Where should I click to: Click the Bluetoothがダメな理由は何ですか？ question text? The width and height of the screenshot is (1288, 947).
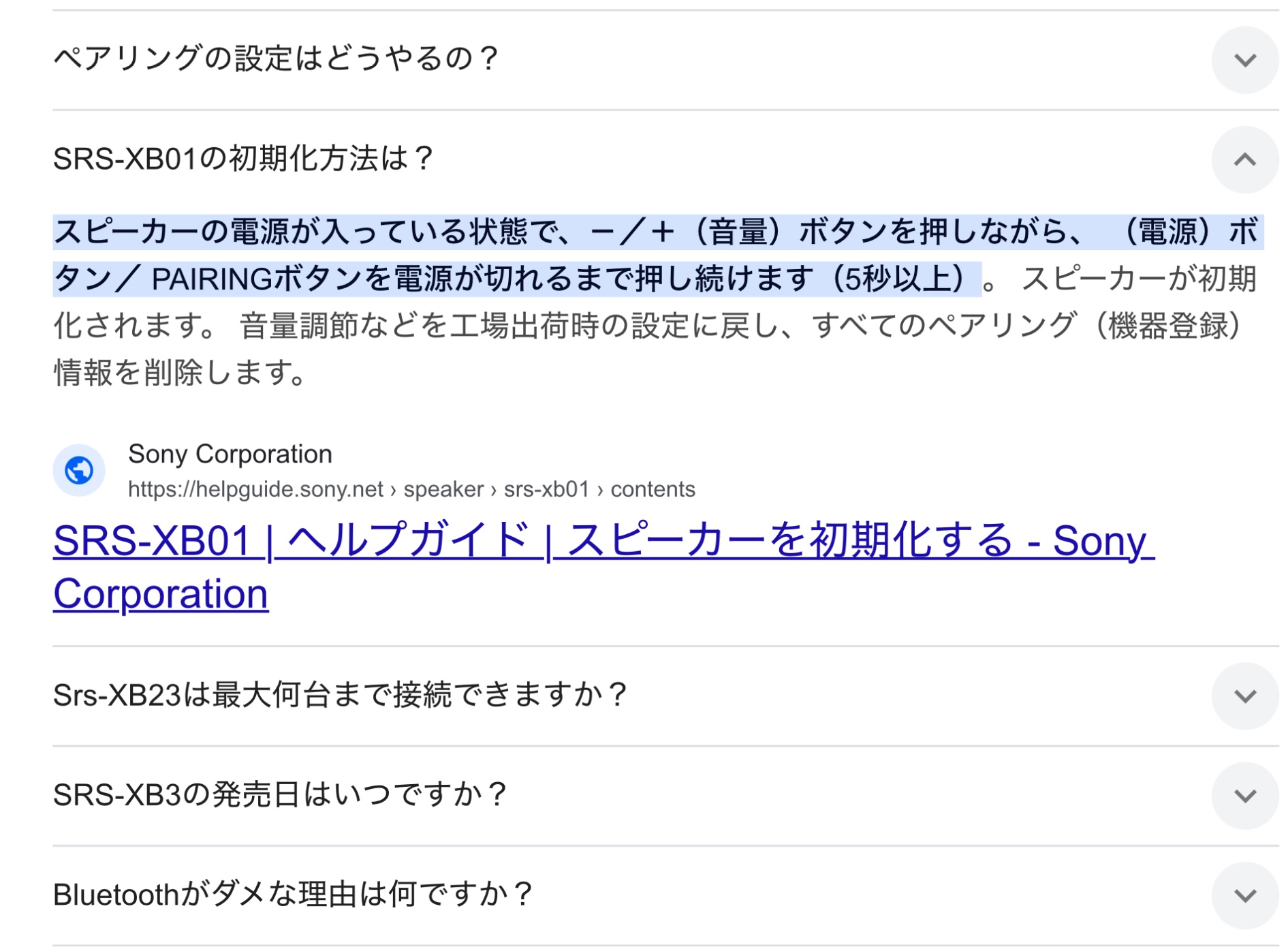(x=293, y=894)
